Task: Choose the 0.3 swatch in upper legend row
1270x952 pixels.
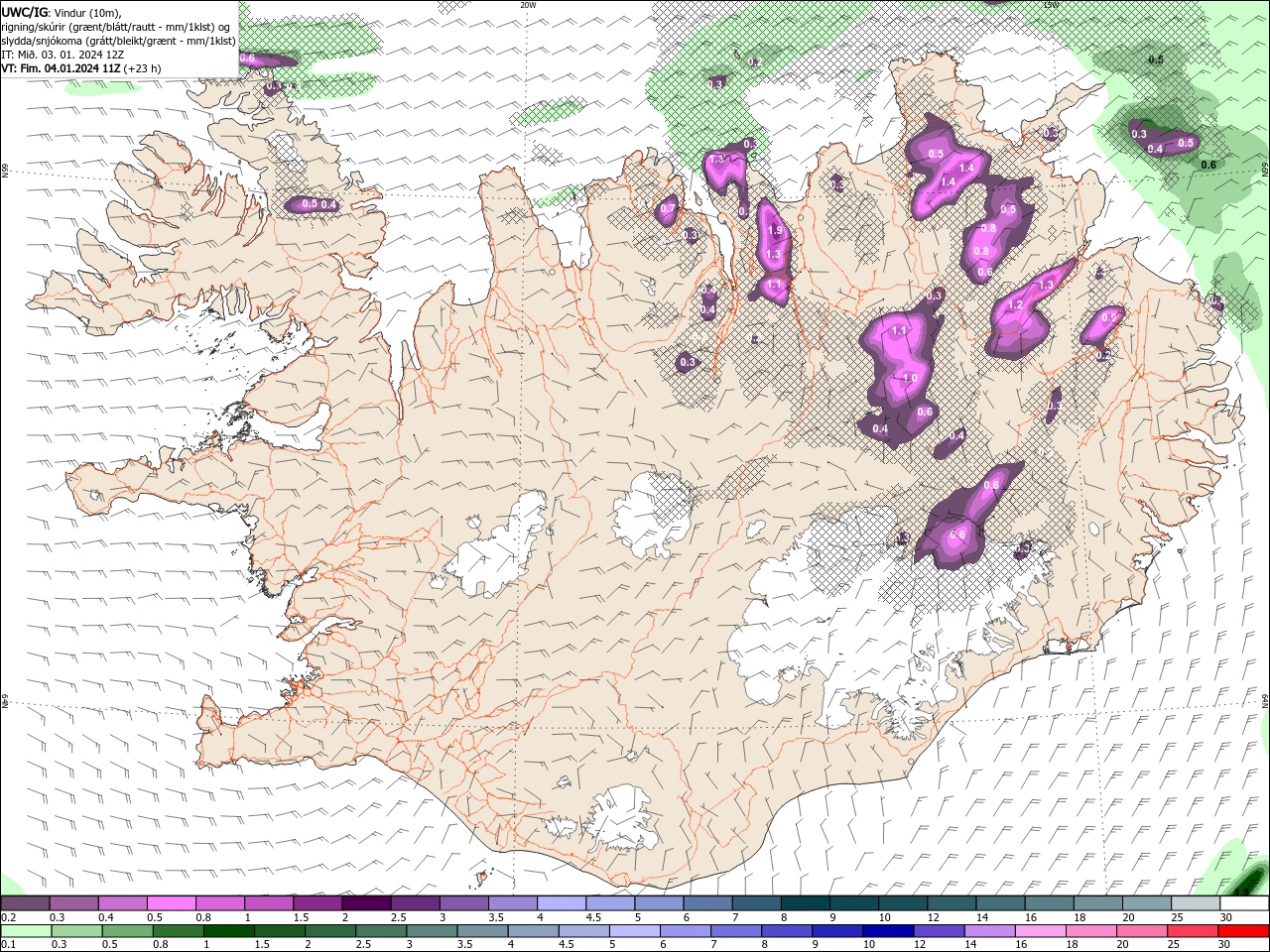Action: click(73, 903)
